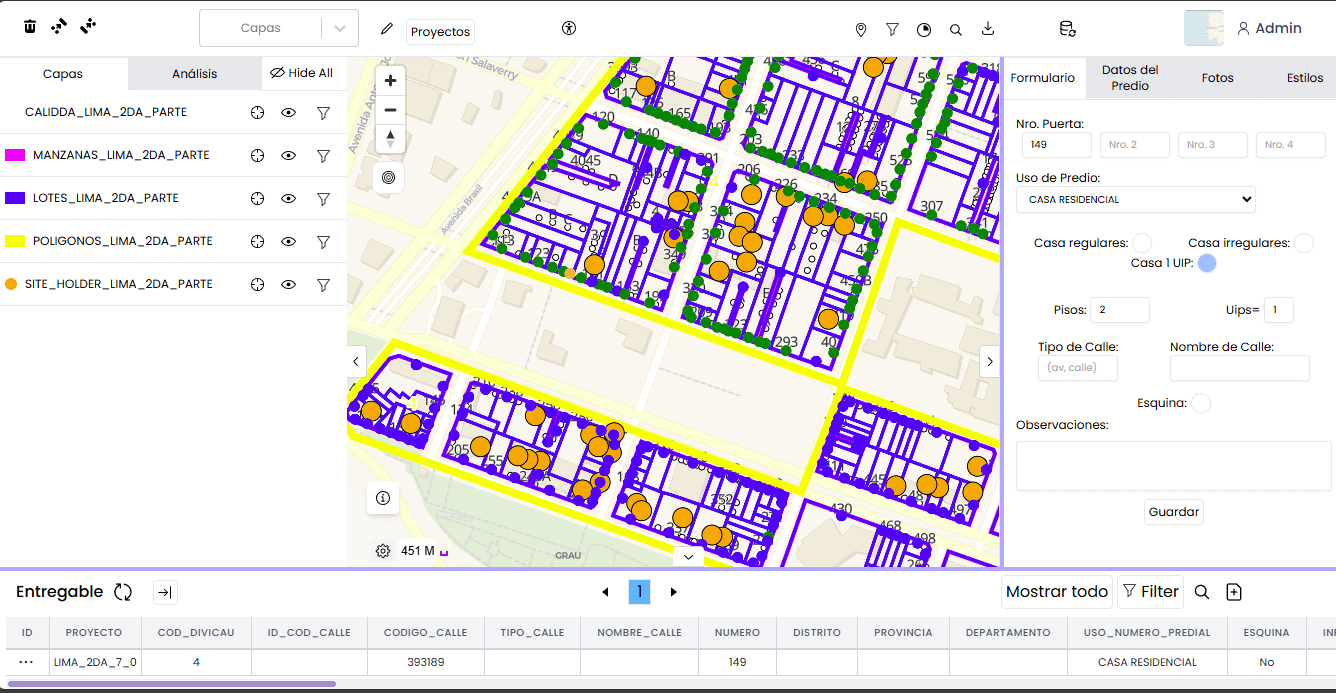
Task: Click the location pin icon in top toolbar
Action: [x=861, y=30]
